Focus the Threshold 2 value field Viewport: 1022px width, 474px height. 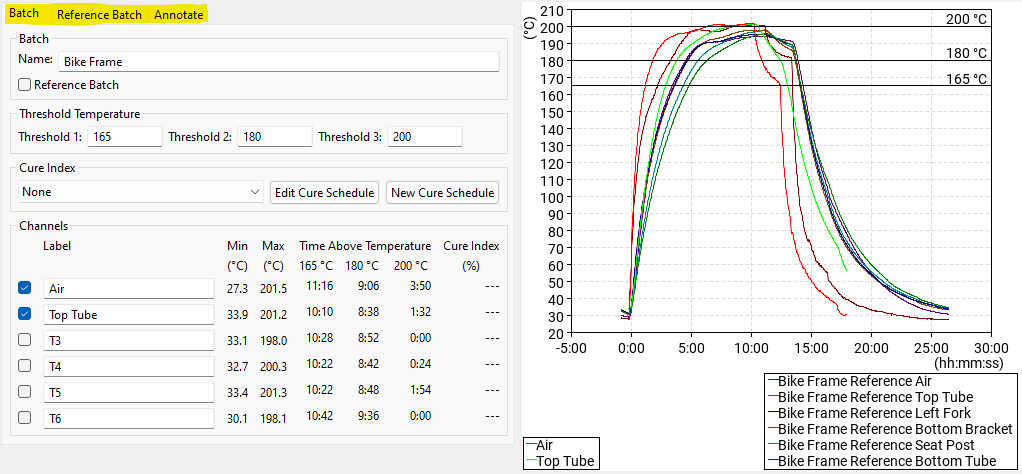[x=274, y=137]
